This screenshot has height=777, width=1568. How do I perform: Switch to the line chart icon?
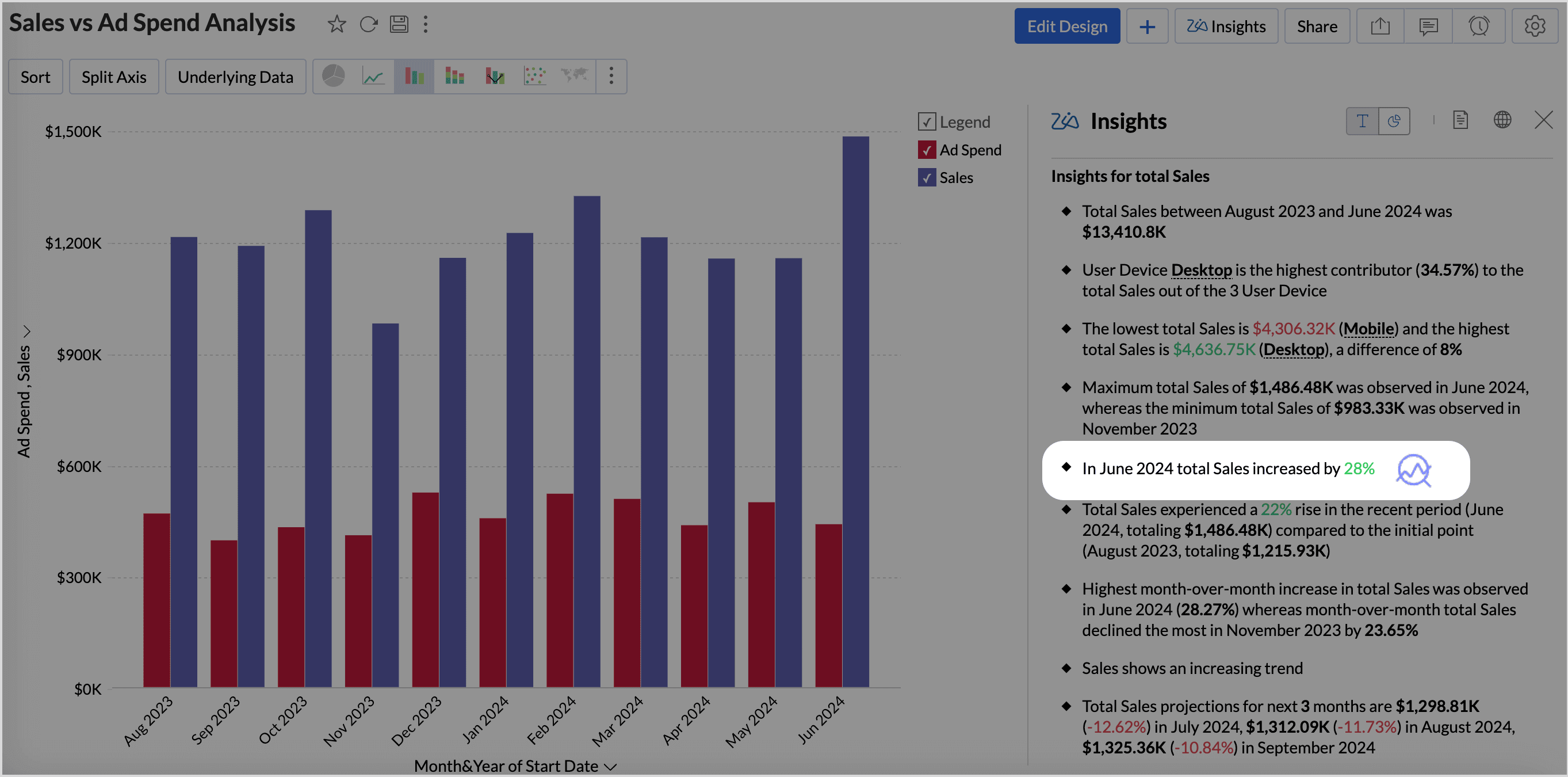(x=373, y=76)
